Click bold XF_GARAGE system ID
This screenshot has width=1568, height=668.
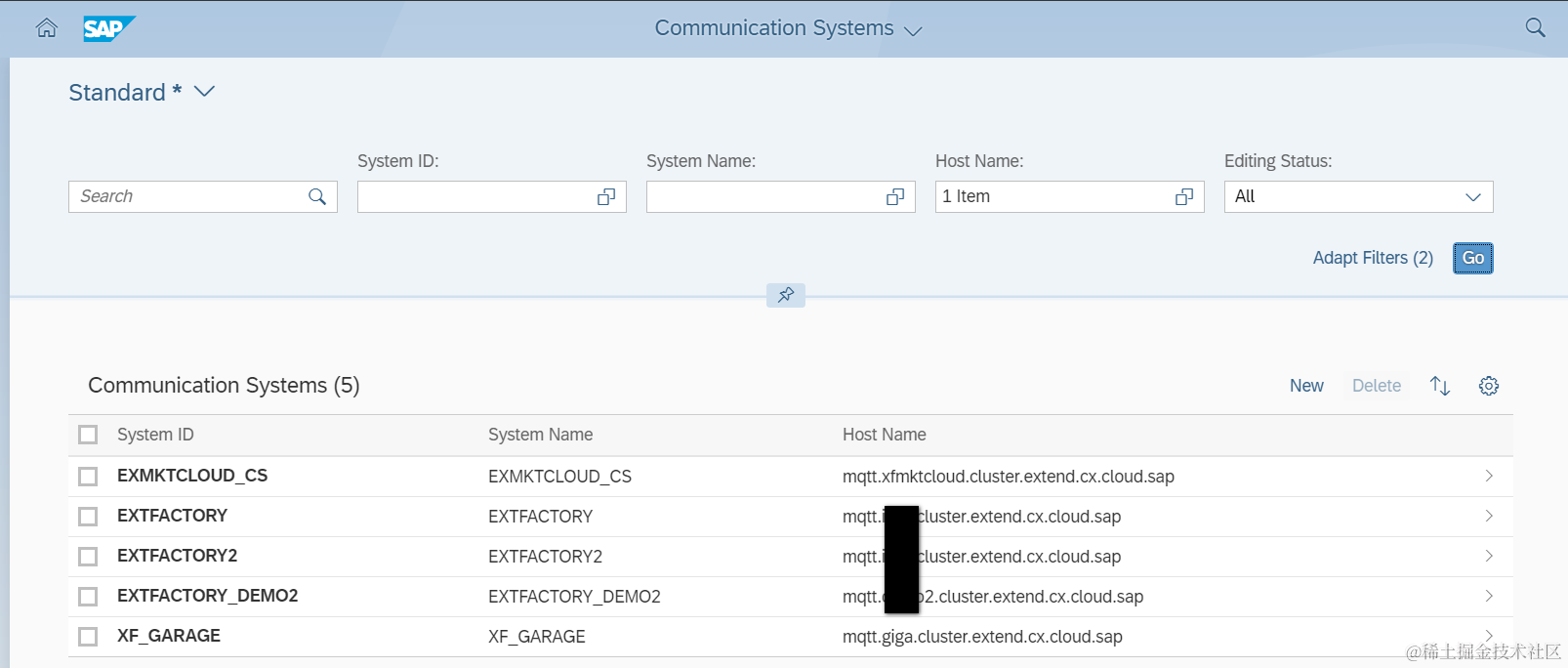169,636
